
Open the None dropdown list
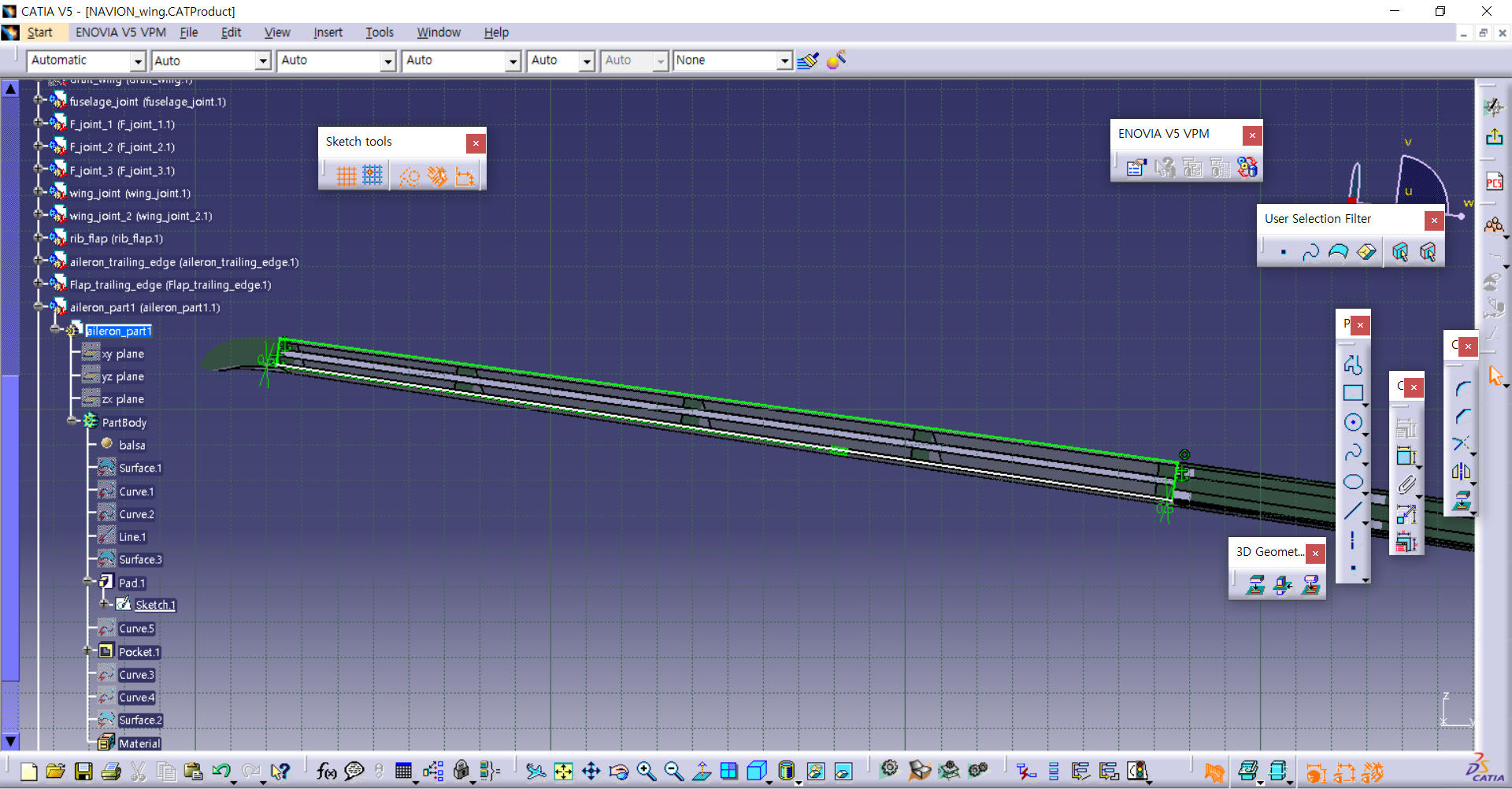tap(784, 61)
